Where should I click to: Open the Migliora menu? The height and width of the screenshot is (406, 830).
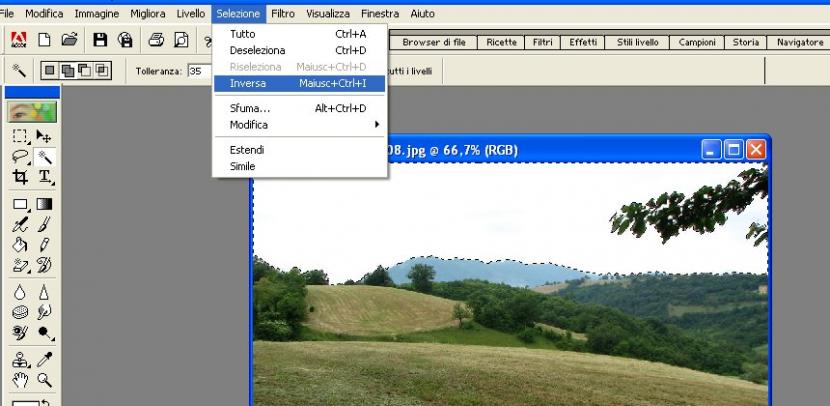pos(148,14)
